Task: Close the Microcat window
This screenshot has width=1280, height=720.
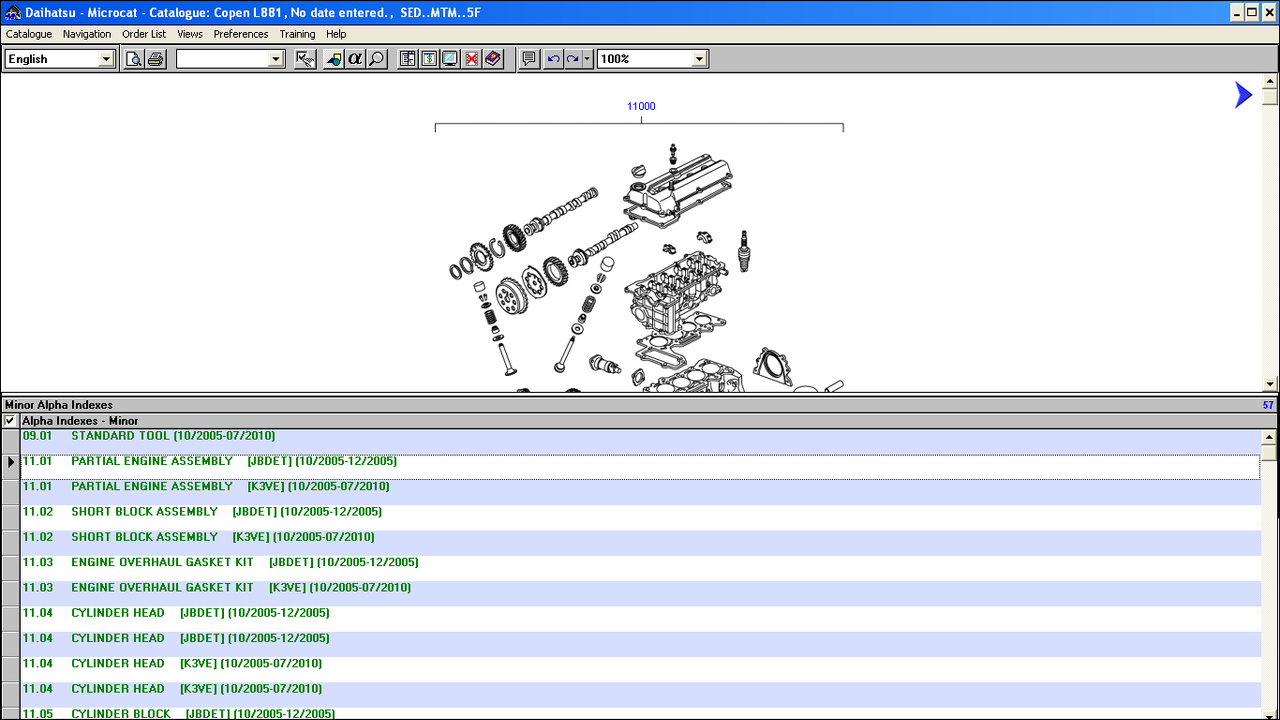Action: [x=1267, y=12]
